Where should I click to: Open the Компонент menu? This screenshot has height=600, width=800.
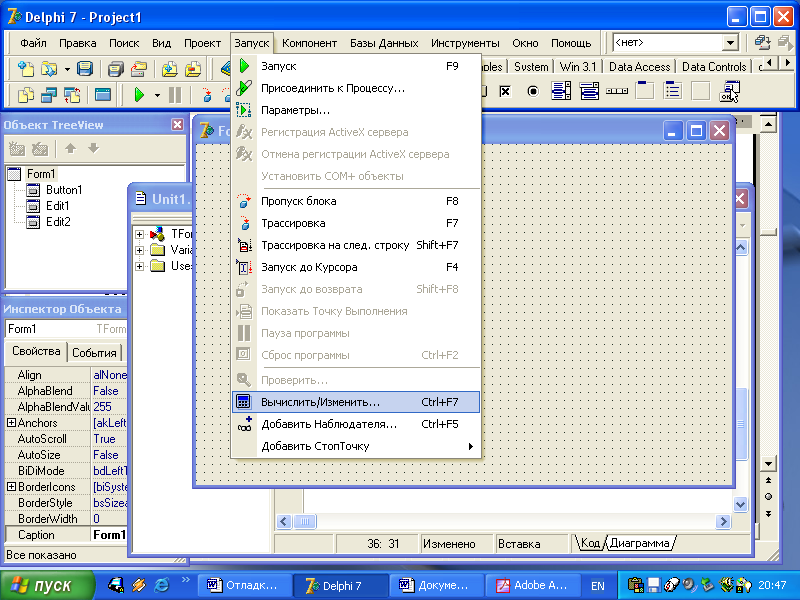[309, 43]
